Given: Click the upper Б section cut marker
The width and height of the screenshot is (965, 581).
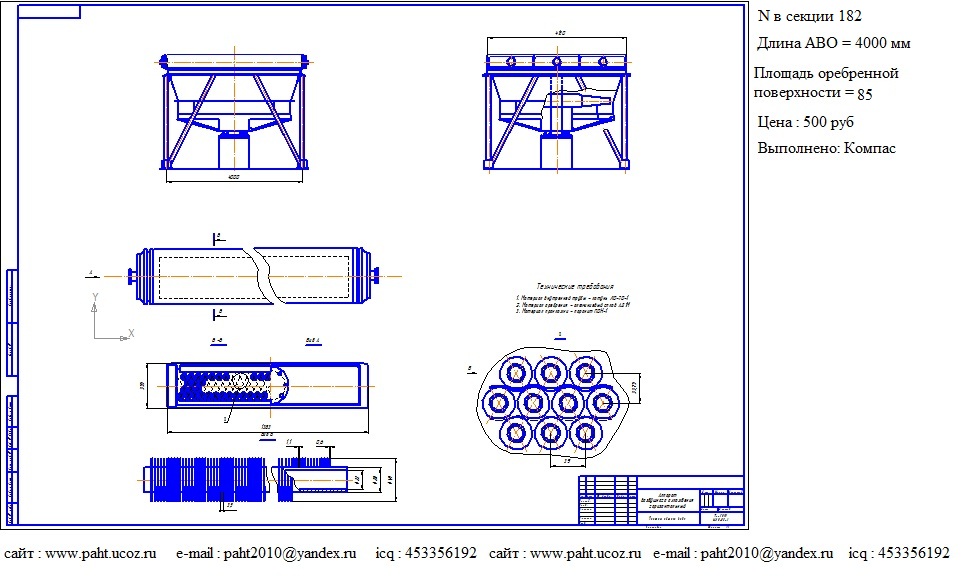Looking at the screenshot, I should (219, 238).
